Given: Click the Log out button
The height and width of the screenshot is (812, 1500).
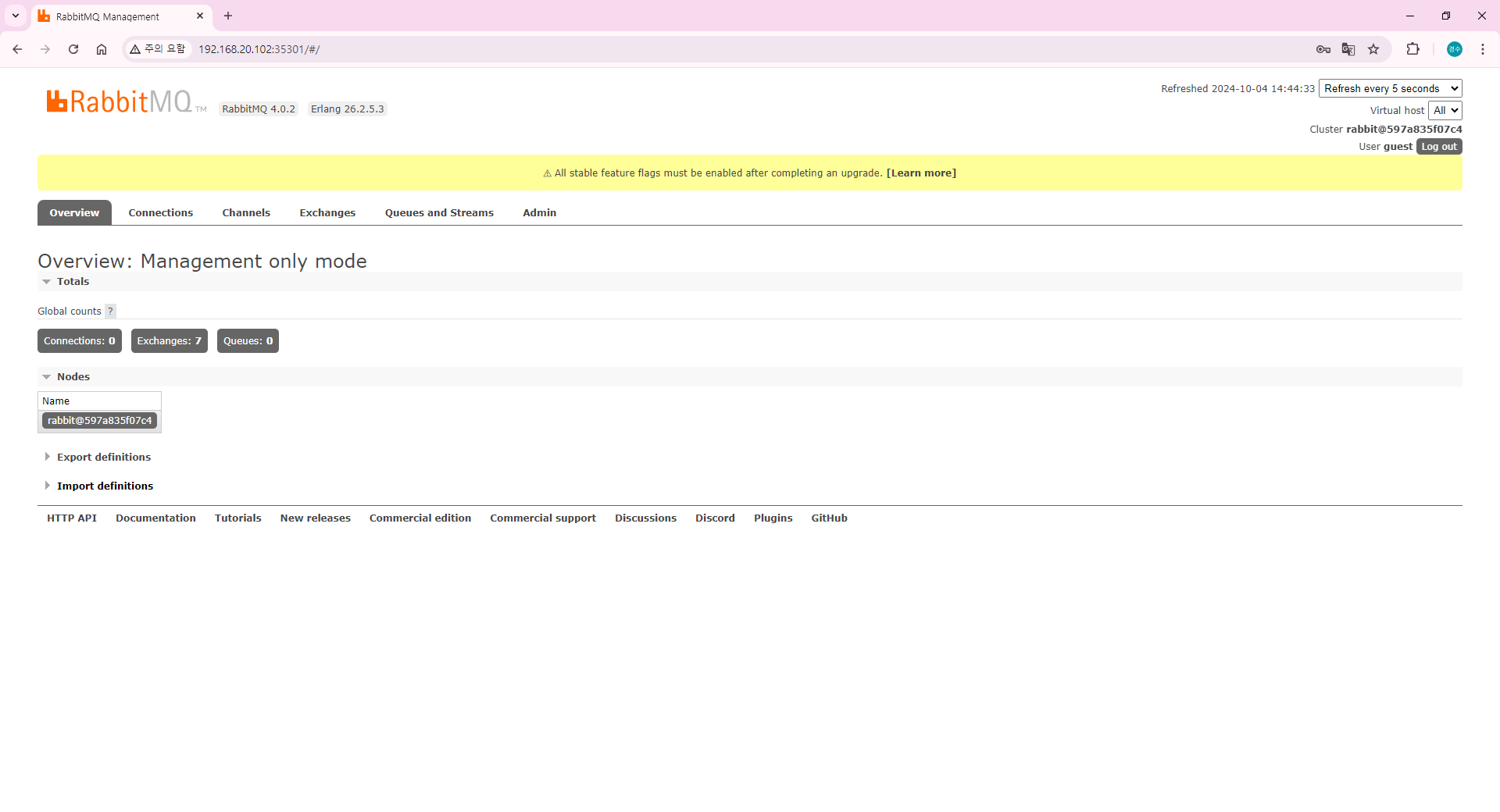Looking at the screenshot, I should pyautogui.click(x=1439, y=146).
